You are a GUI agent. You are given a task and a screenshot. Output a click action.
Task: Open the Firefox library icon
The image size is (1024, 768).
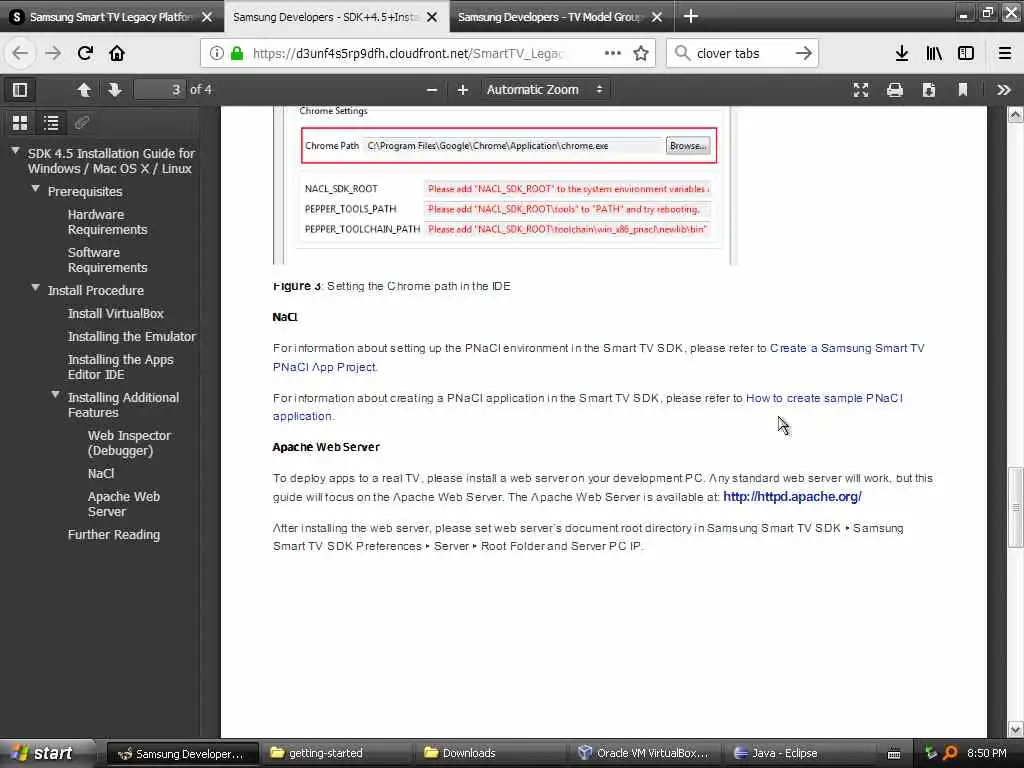tap(934, 53)
